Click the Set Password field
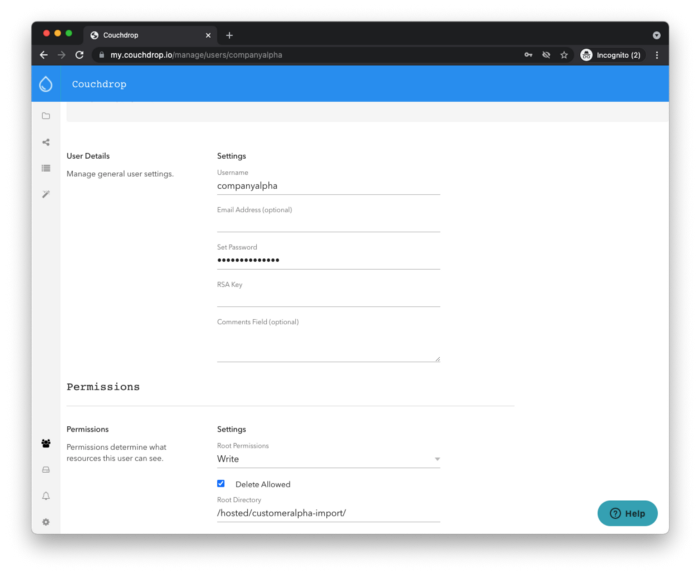700x575 pixels. pyautogui.click(x=329, y=260)
